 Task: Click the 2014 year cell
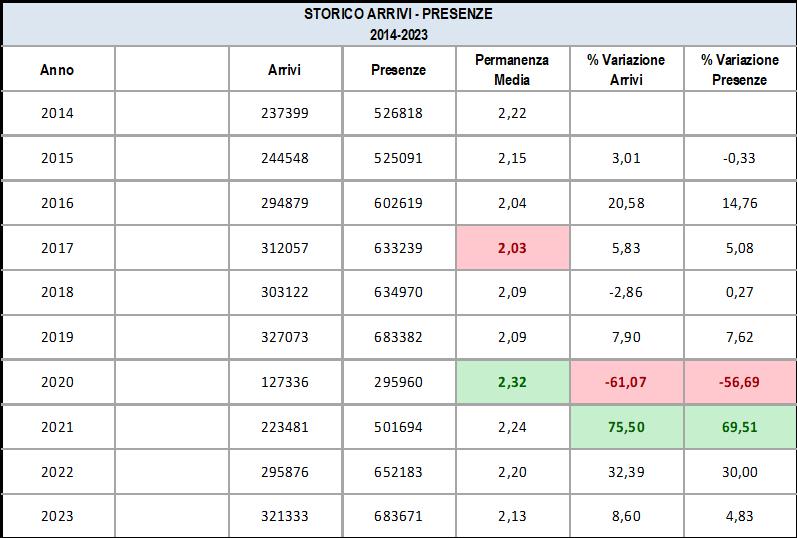[57, 113]
